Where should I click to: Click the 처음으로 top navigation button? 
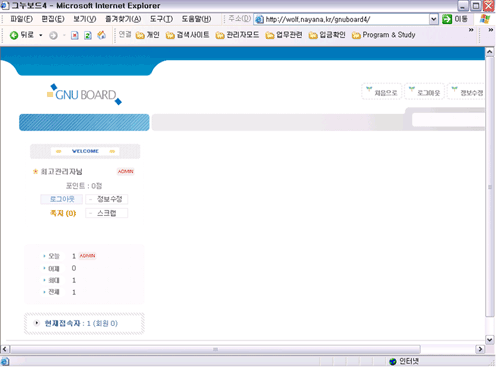[x=382, y=92]
